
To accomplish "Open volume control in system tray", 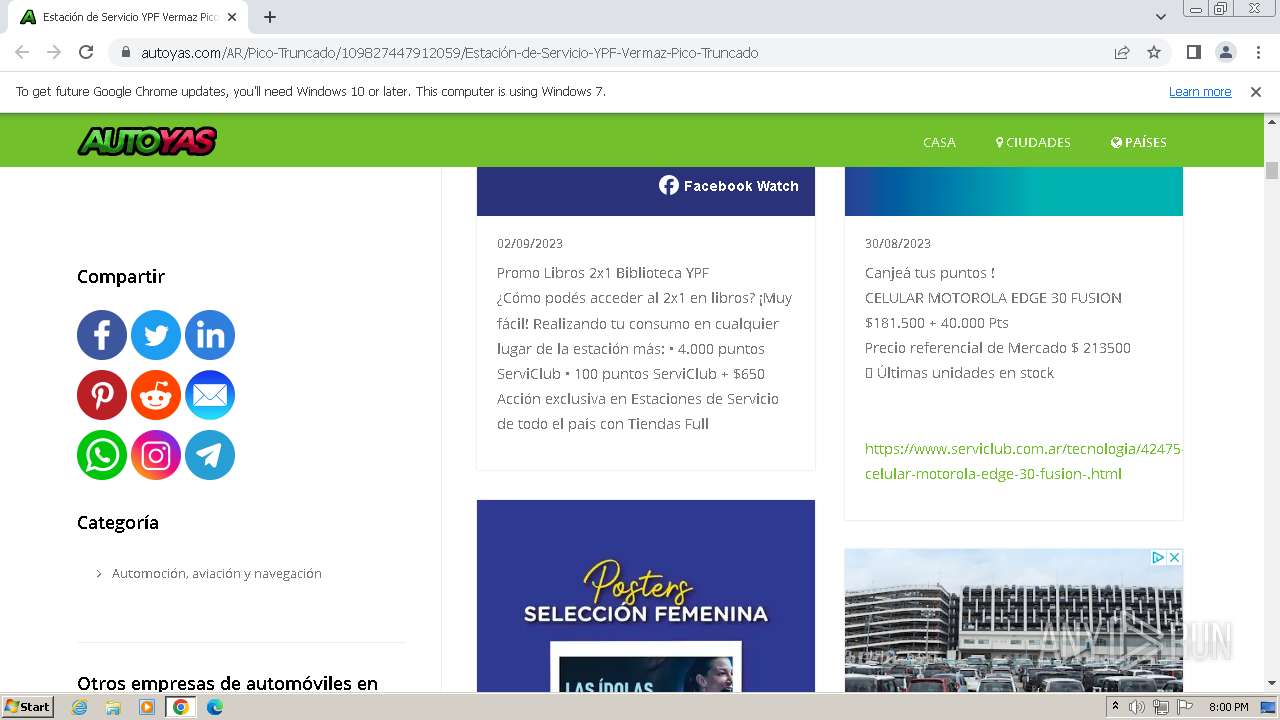I will point(1137,707).
